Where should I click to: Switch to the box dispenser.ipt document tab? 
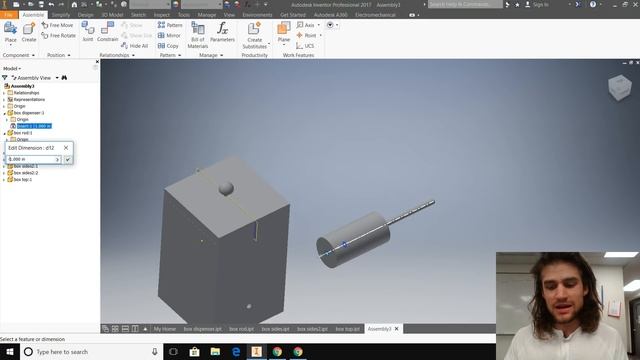(202, 329)
